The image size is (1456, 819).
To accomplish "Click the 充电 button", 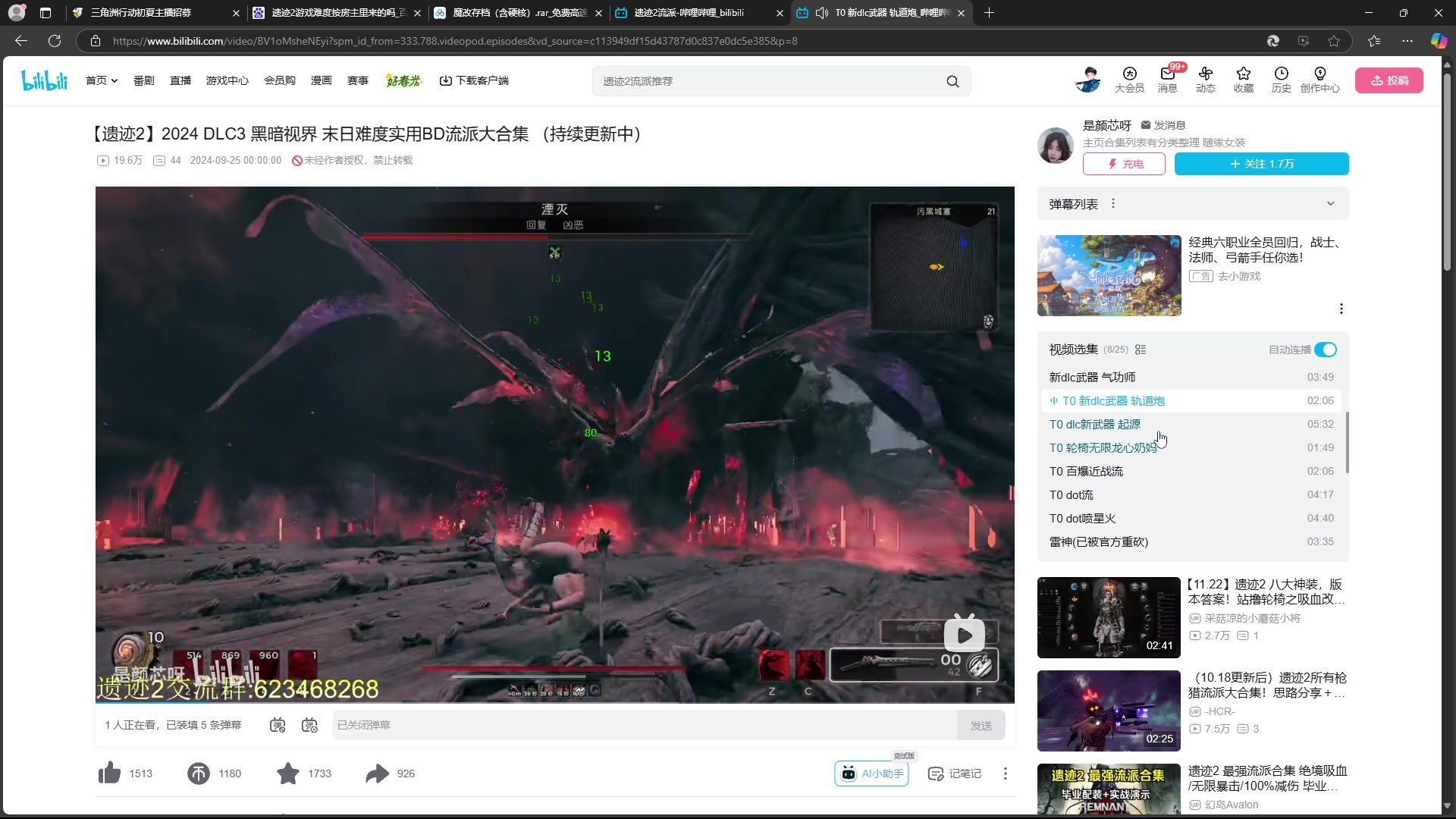I will tap(1124, 164).
